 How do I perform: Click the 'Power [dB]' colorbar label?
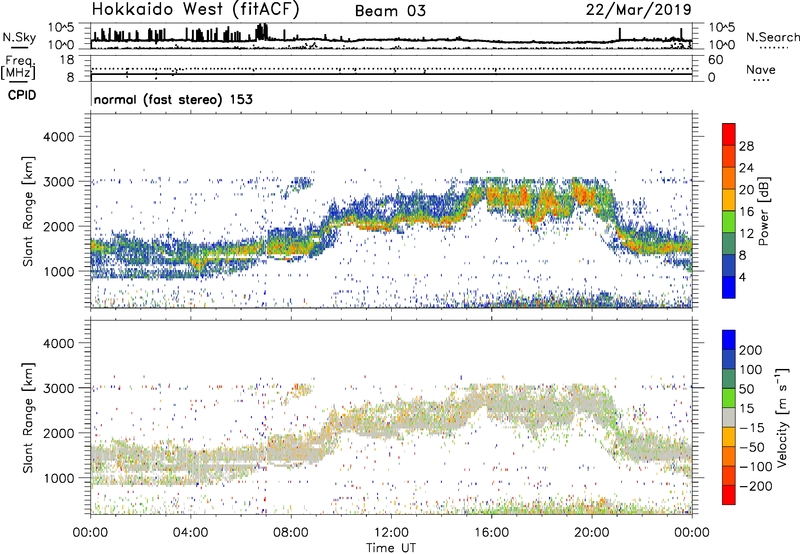tap(763, 211)
